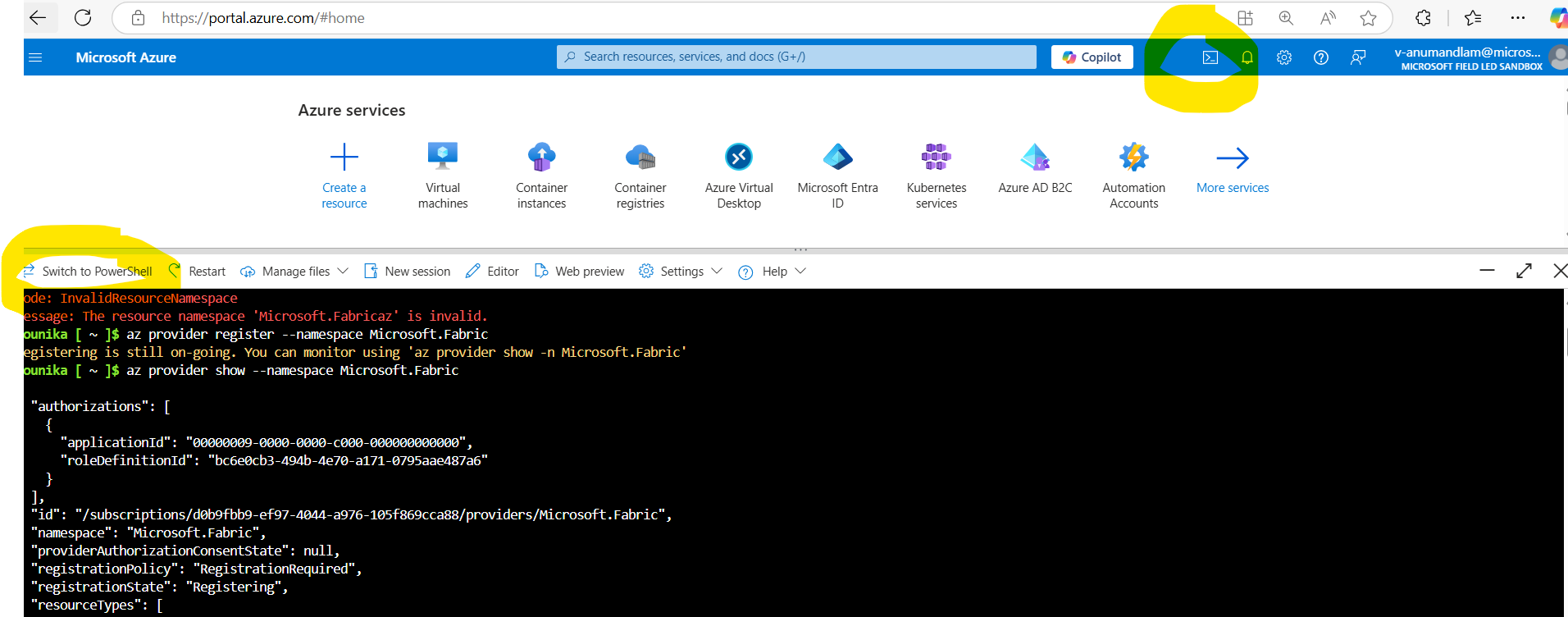Open Web preview in Cloud Shell
This screenshot has width=1568, height=617.
tap(579, 272)
